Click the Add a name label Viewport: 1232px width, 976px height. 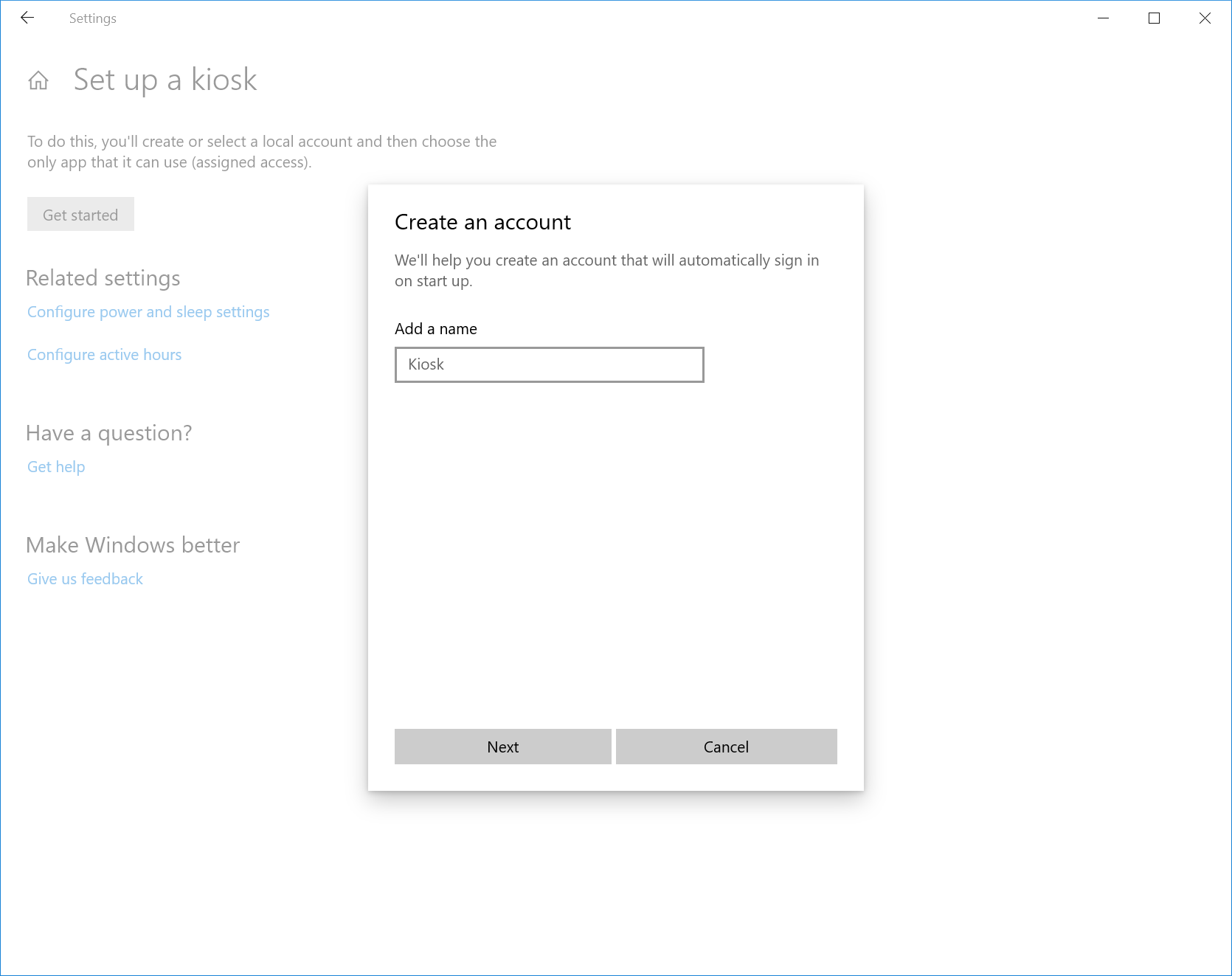tap(435, 329)
